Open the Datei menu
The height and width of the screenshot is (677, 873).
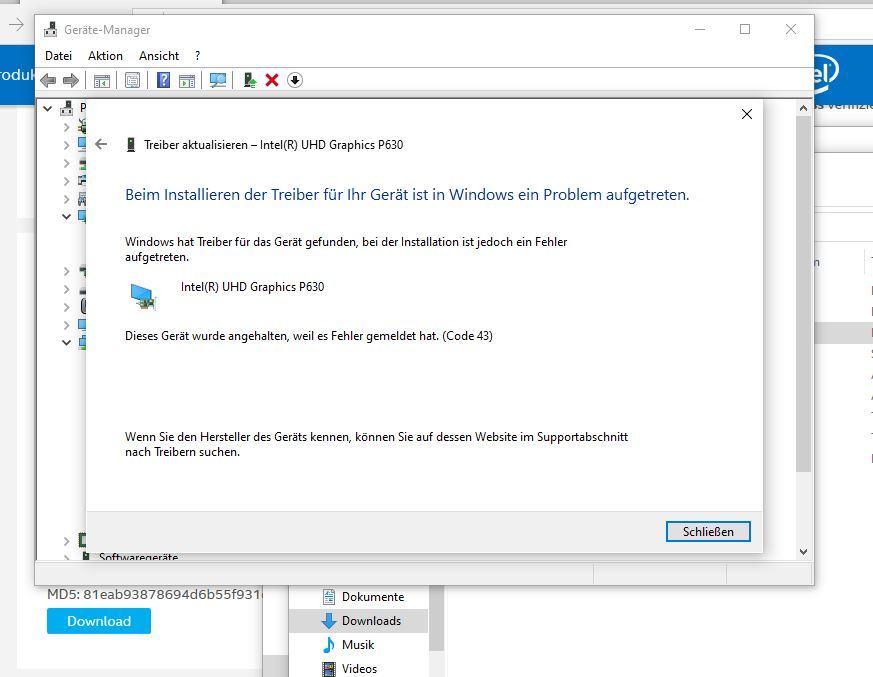[x=58, y=56]
